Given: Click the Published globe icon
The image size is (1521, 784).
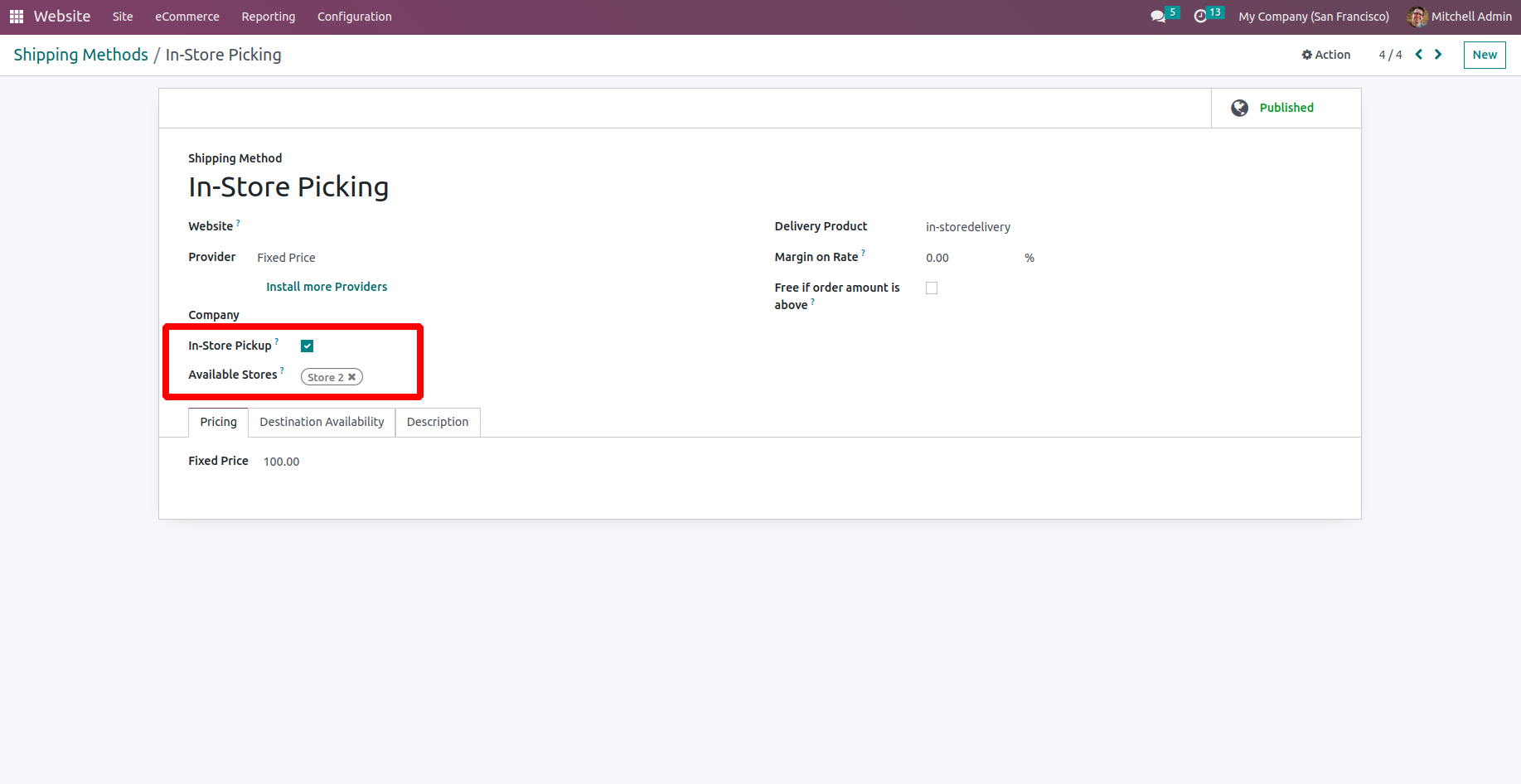Looking at the screenshot, I should pyautogui.click(x=1240, y=108).
